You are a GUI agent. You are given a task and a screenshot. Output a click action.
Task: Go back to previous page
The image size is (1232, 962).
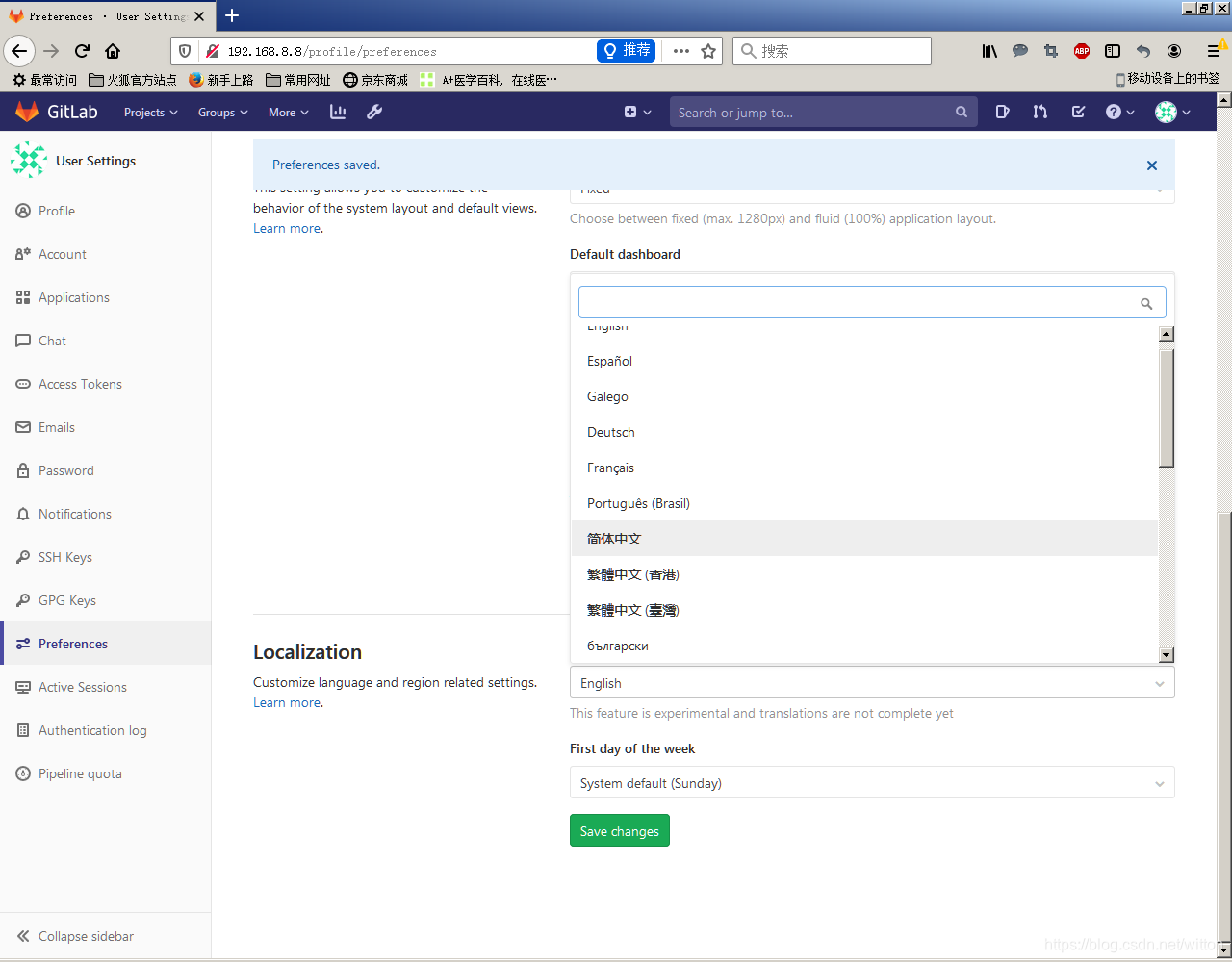(20, 51)
